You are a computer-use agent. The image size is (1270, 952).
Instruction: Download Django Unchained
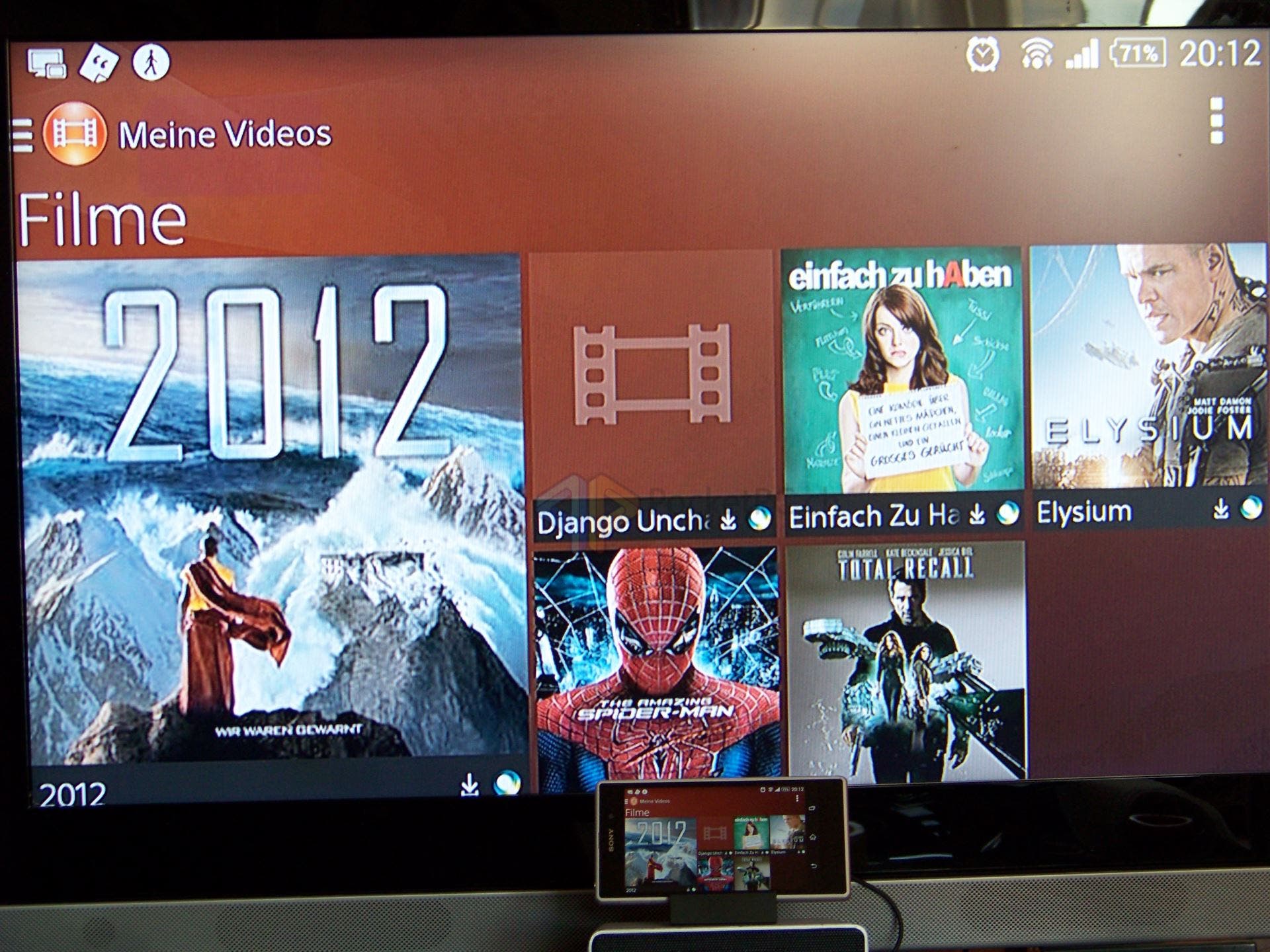(x=728, y=520)
